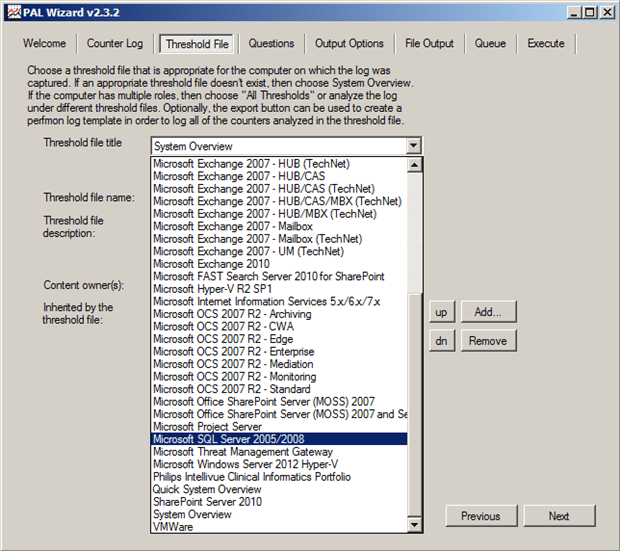
Task: Choose Microsoft OCS 2007 R2 - Archiving
Action: [x=279, y=314]
